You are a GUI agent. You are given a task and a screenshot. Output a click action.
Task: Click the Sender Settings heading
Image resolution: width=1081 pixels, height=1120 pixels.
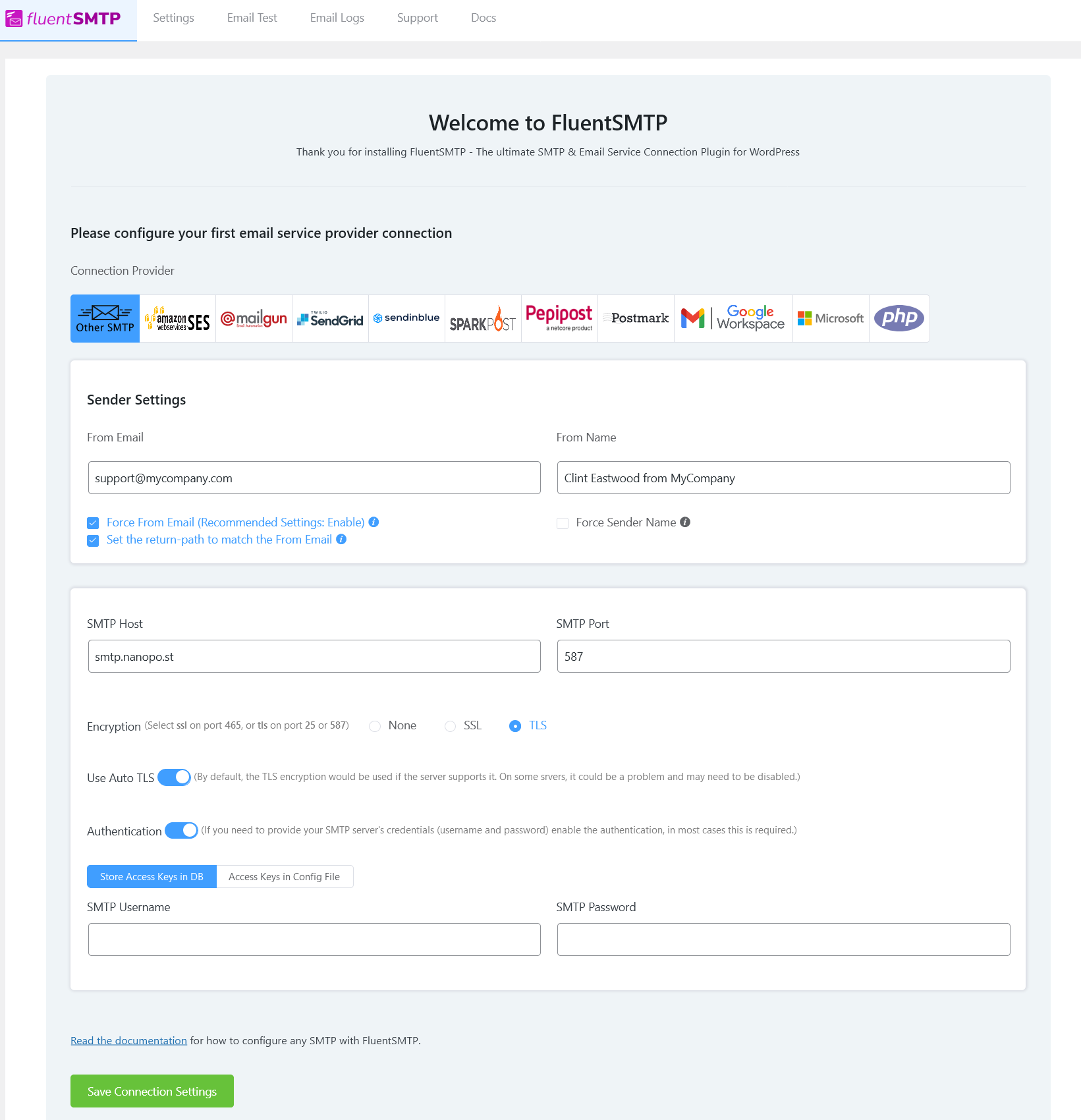coord(136,400)
